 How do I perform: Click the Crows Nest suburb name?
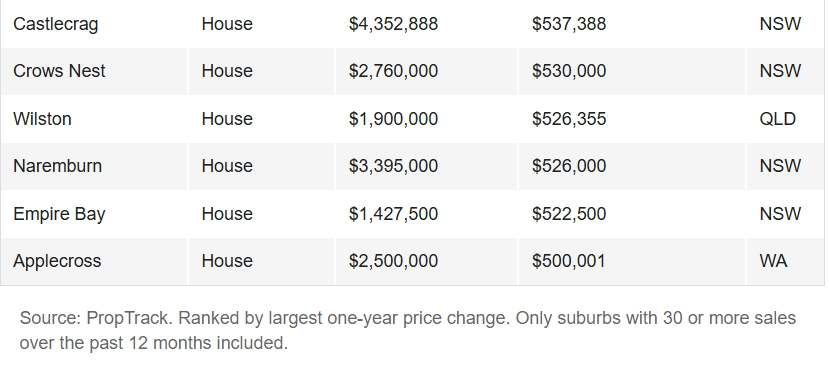pyautogui.click(x=59, y=71)
